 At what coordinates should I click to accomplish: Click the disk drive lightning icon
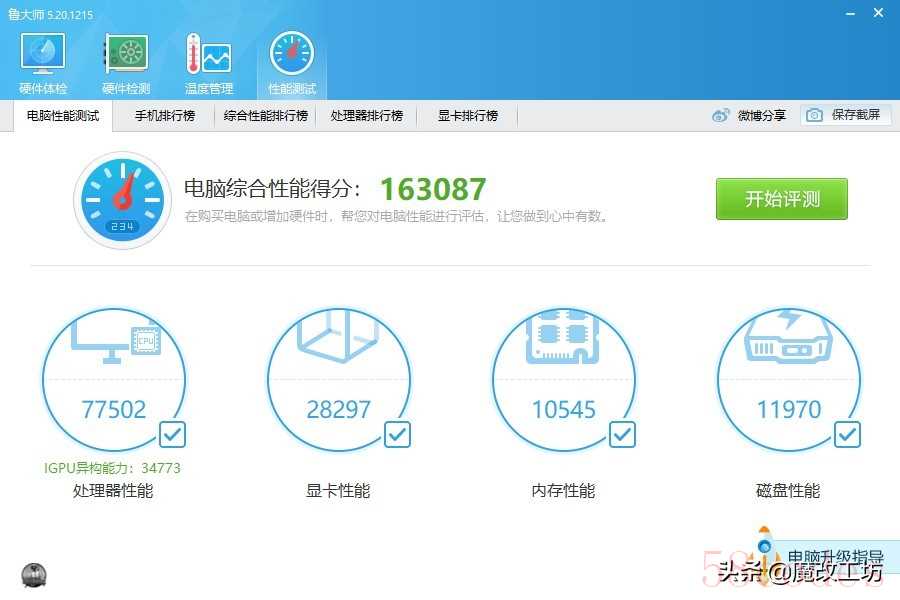point(788,336)
